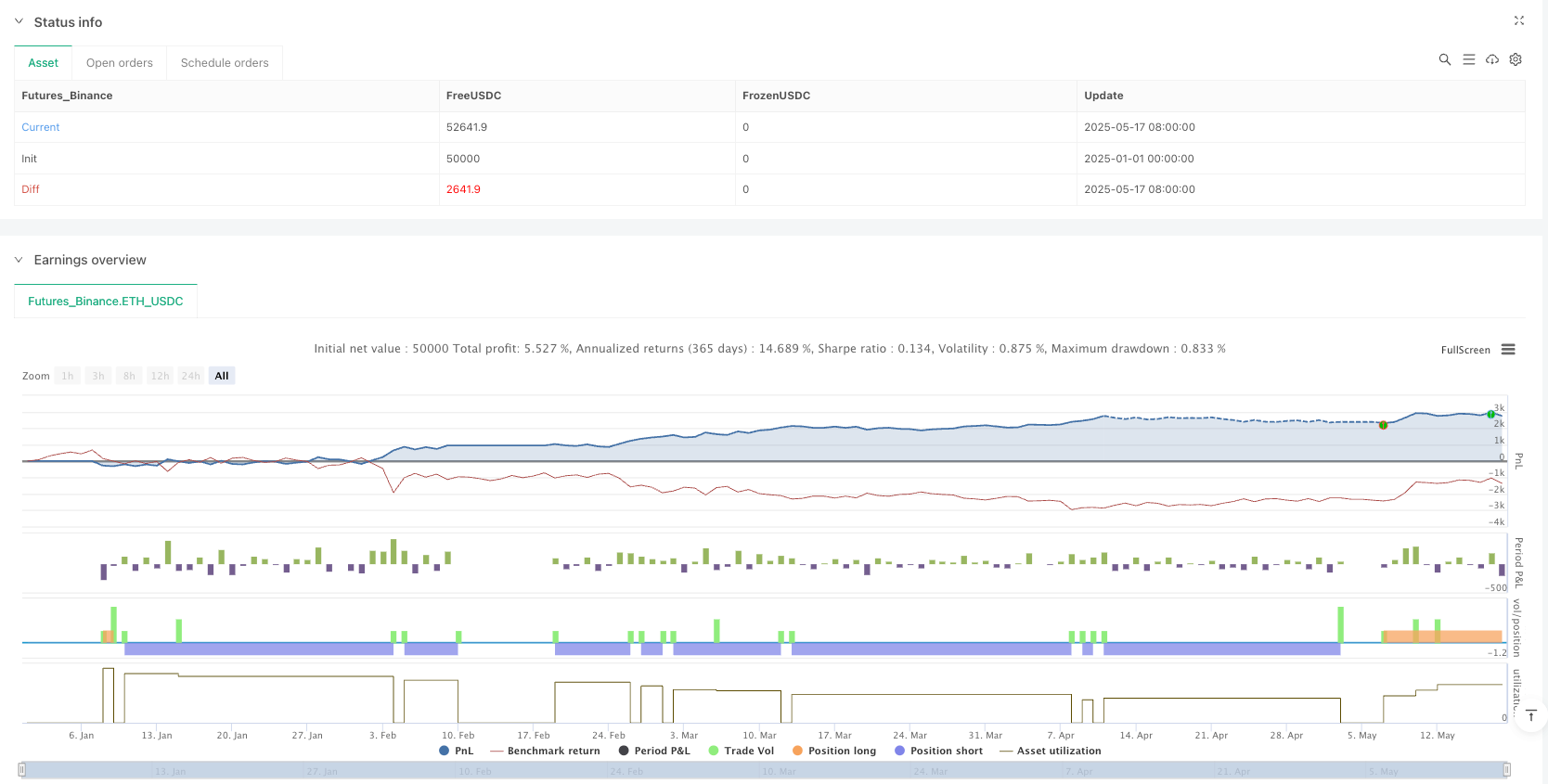Viewport: 1548px width, 784px height.
Task: Open the settings gear icon
Action: (1516, 59)
